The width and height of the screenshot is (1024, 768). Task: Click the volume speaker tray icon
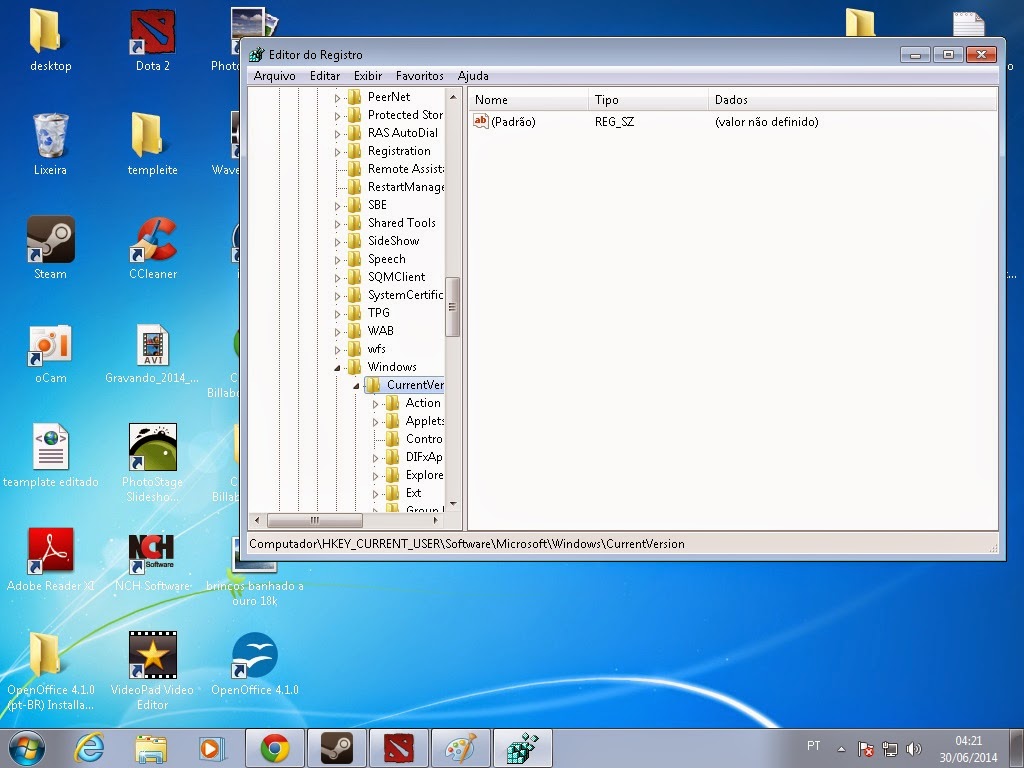pos(914,749)
